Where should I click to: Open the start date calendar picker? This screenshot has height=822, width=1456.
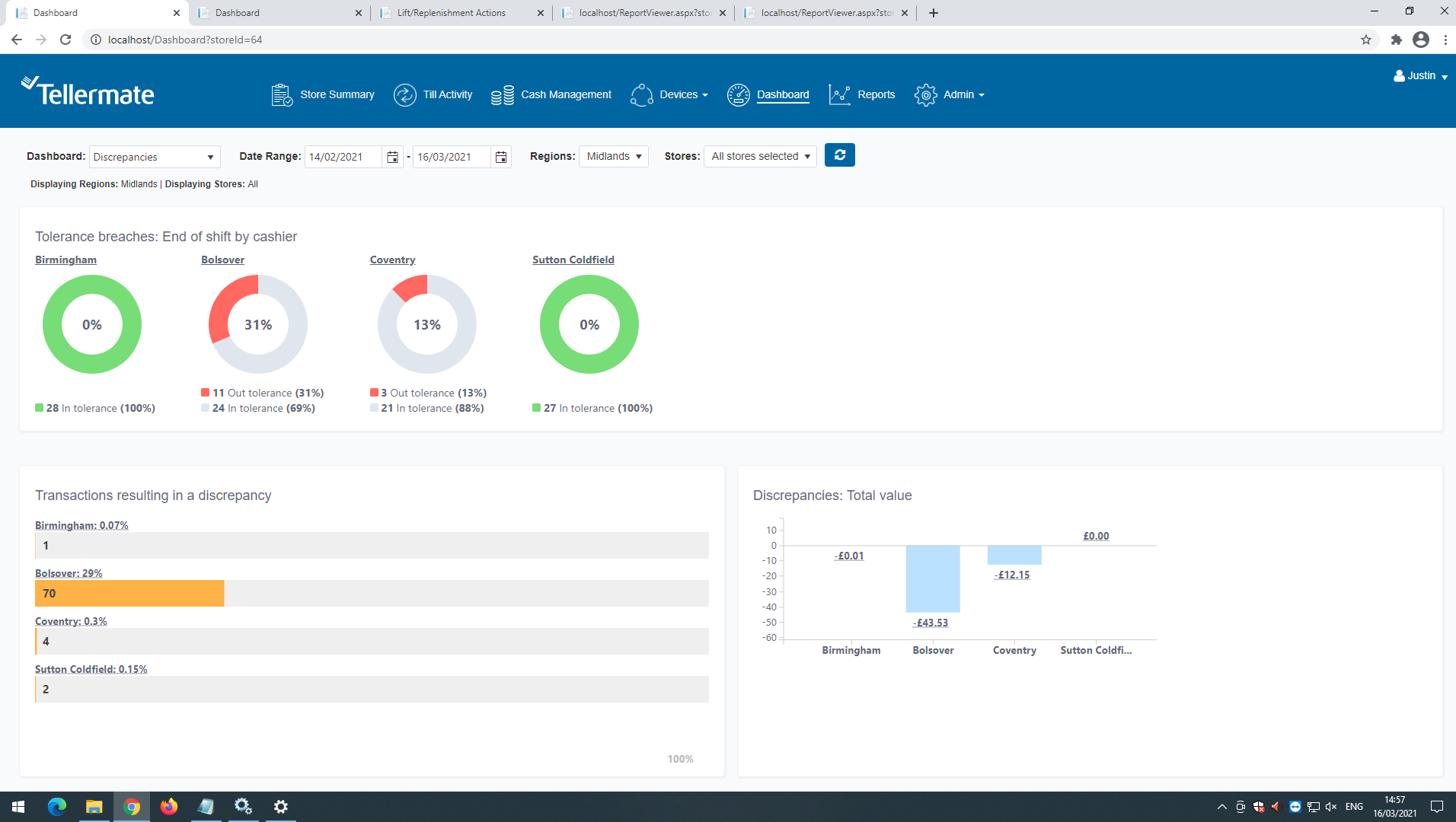click(392, 157)
